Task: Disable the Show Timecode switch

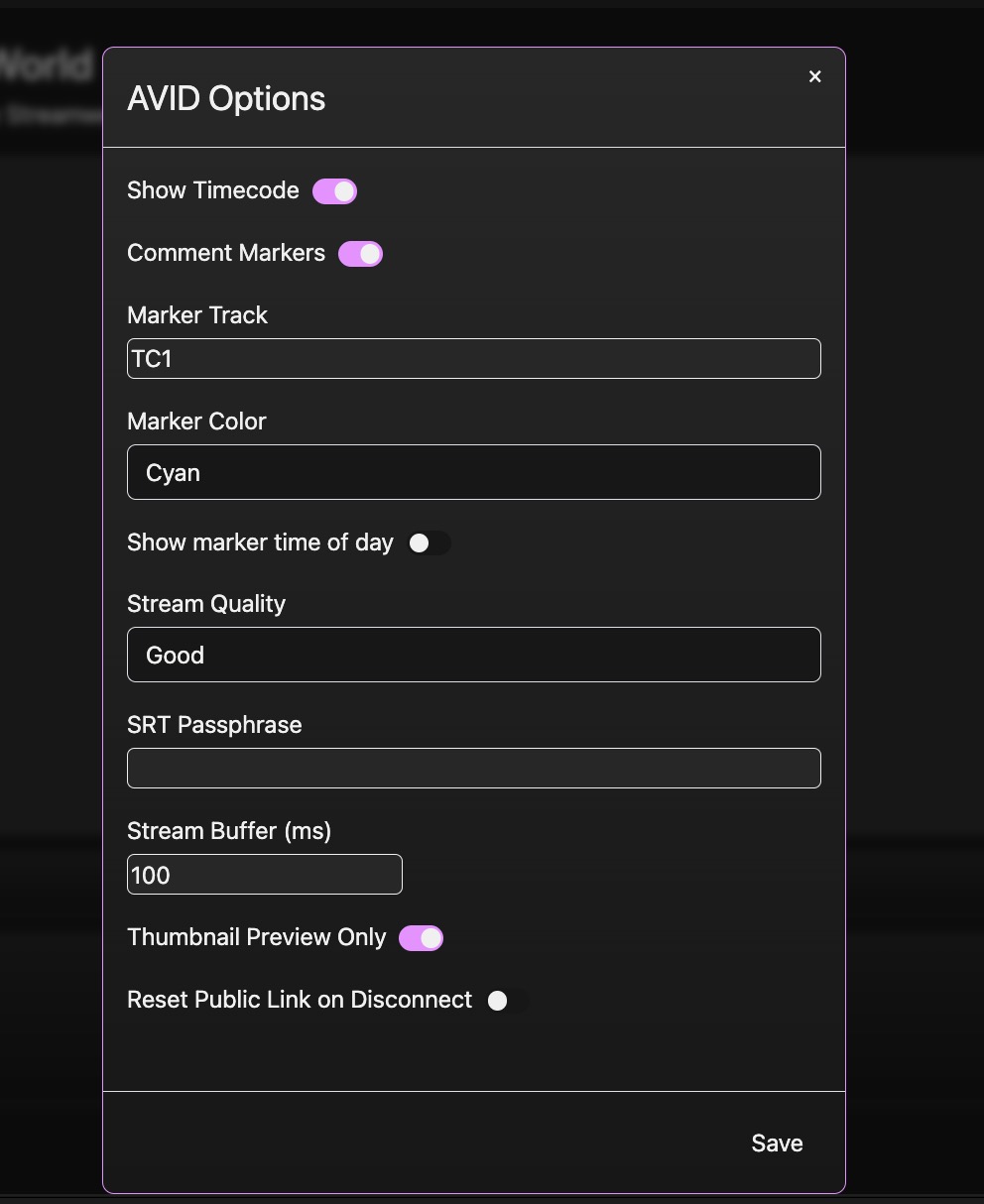Action: click(x=334, y=191)
